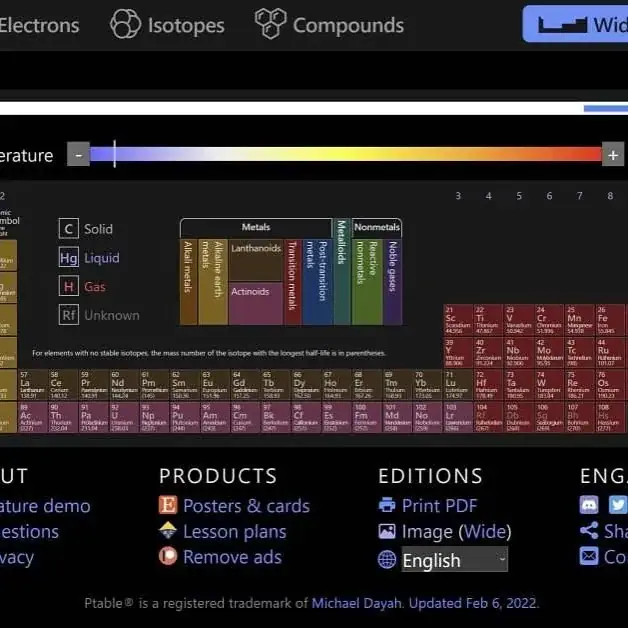Open the Michael Dayah link
Screen dimensions: 628x628
pos(356,603)
